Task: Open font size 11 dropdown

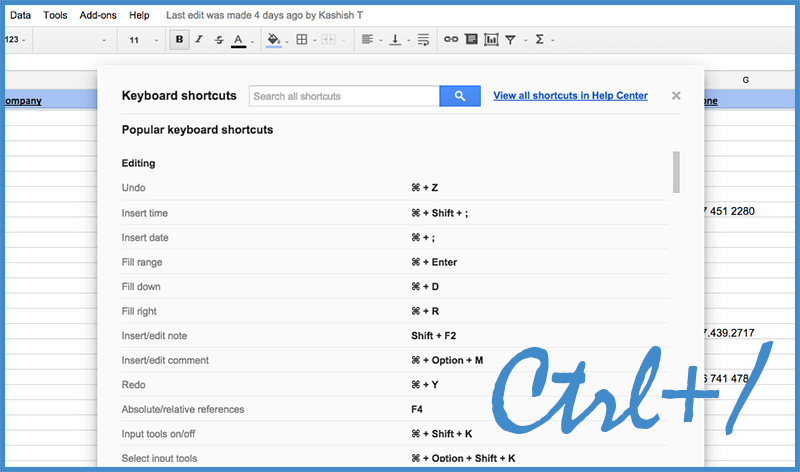Action: click(x=143, y=40)
